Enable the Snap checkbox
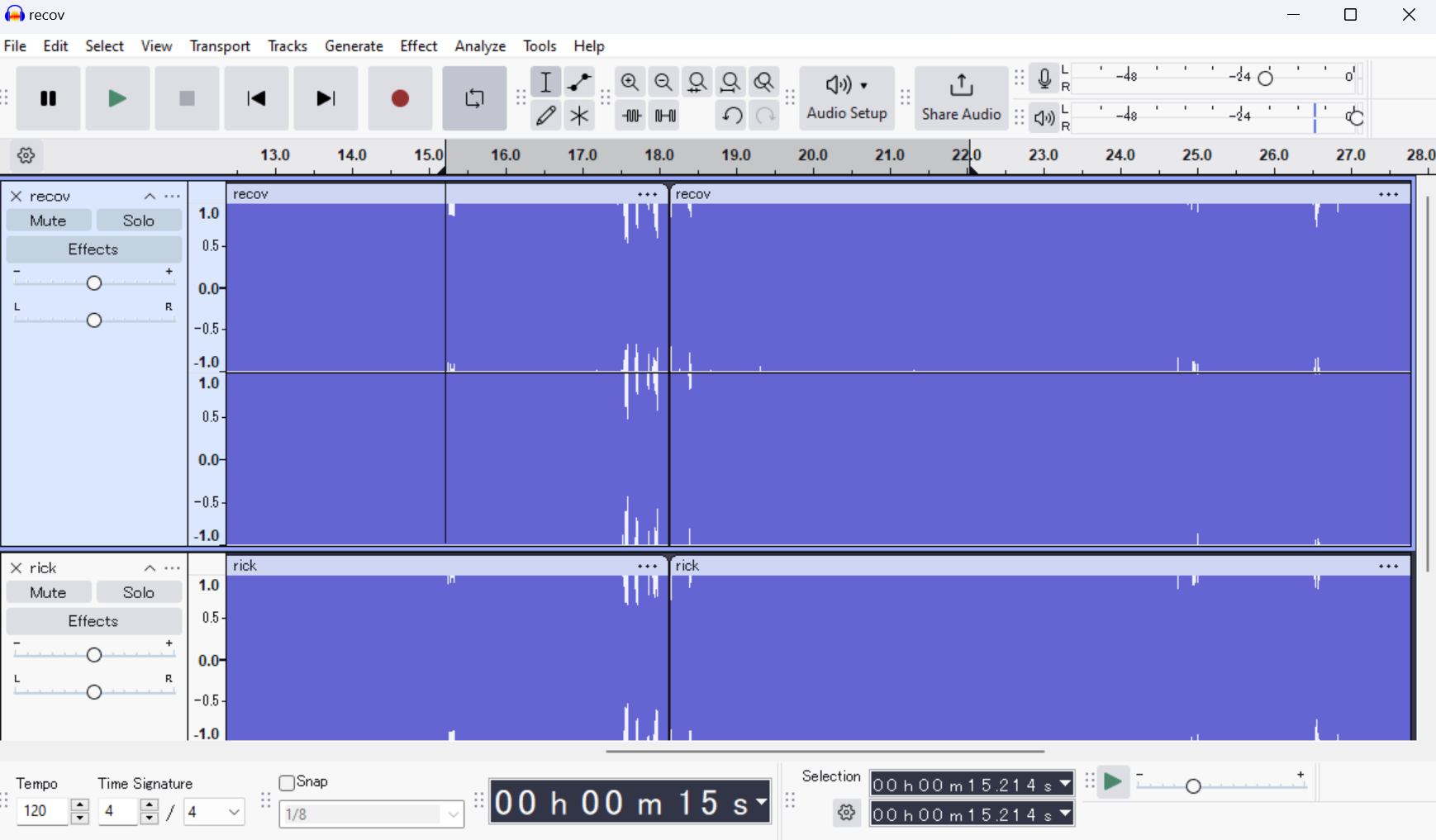1436x840 pixels. pyautogui.click(x=288, y=782)
